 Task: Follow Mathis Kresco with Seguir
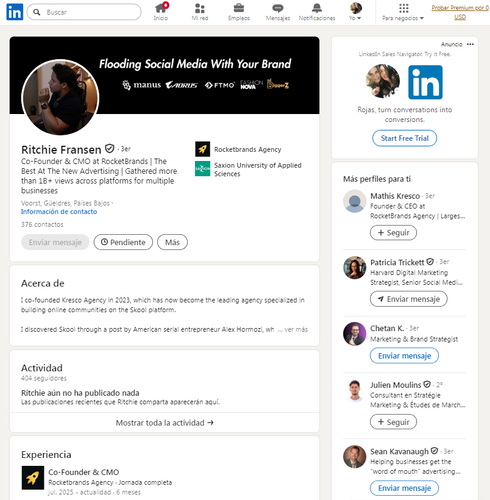pyautogui.click(x=393, y=233)
